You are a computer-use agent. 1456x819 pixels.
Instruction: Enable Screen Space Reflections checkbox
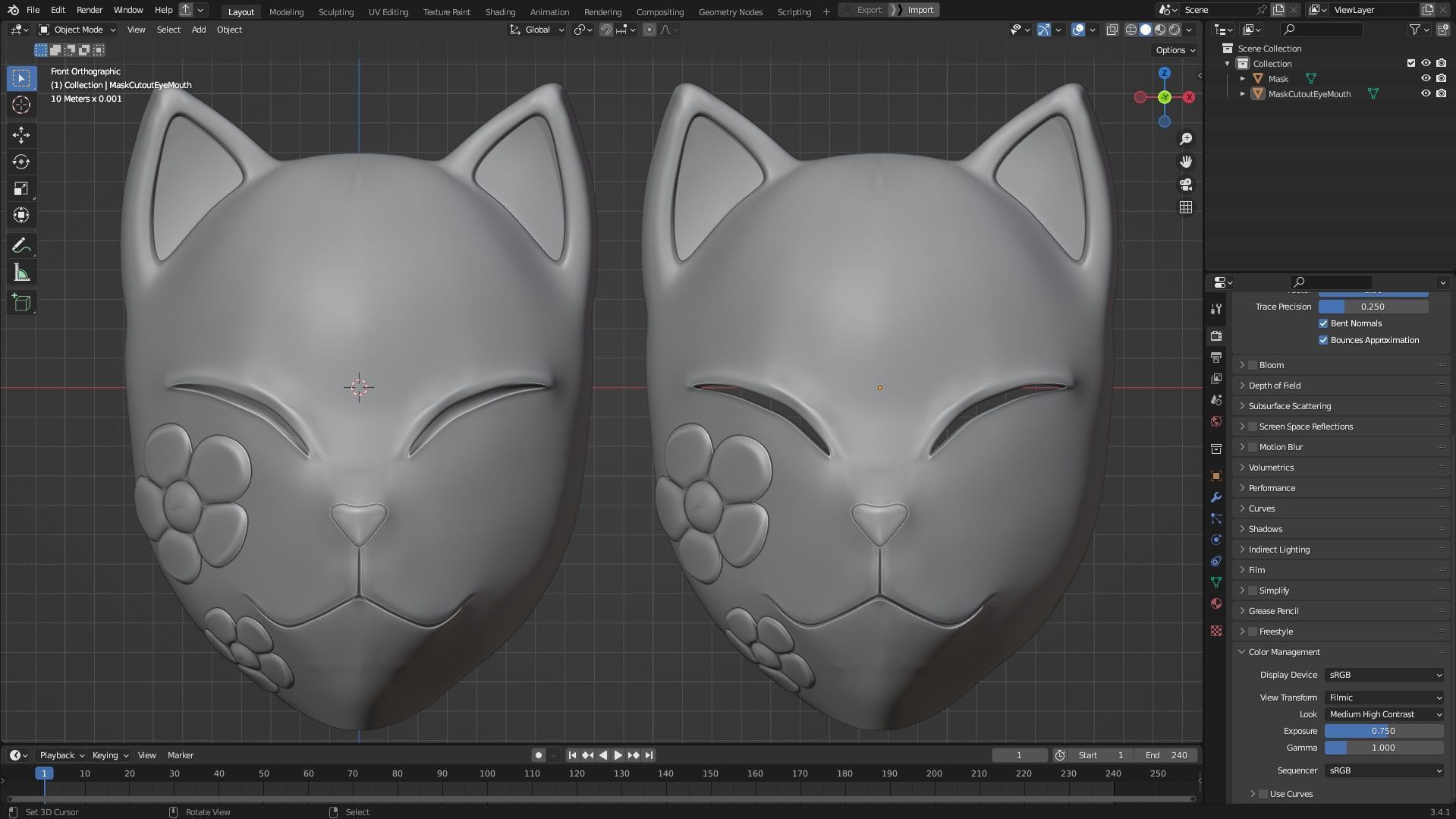tap(1253, 427)
